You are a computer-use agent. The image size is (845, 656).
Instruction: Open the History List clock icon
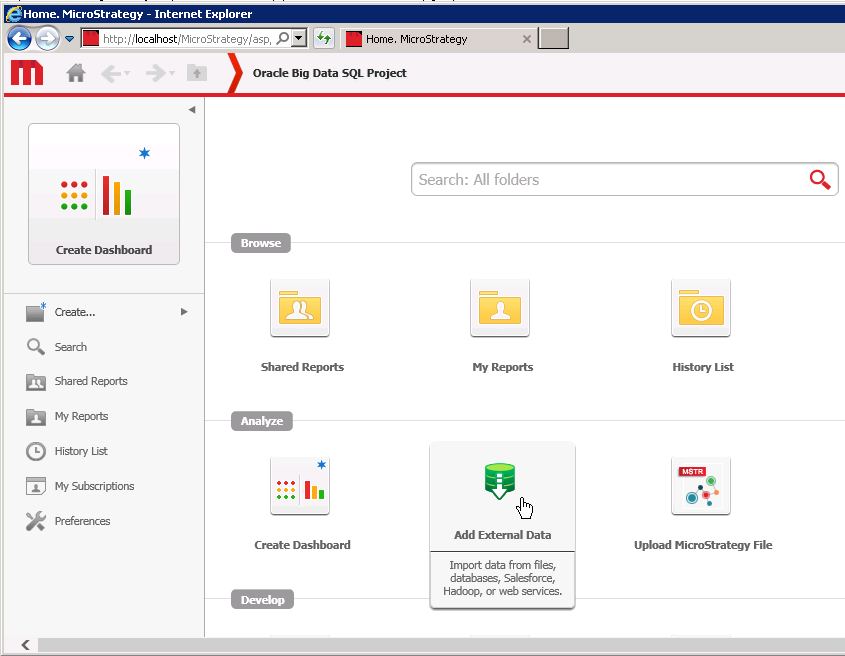[x=701, y=308]
